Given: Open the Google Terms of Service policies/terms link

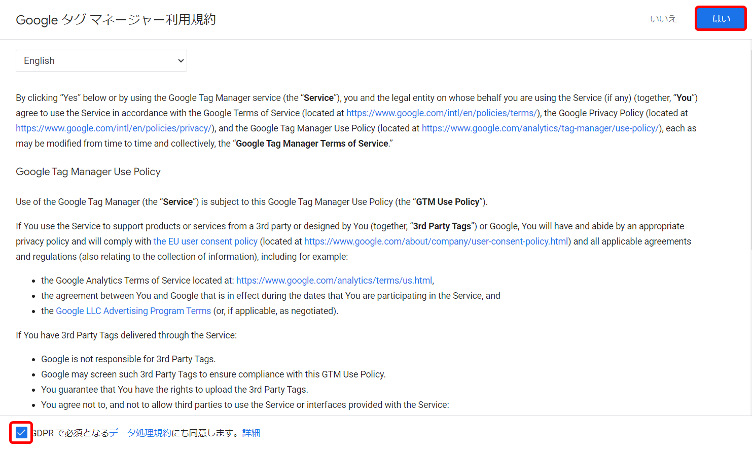Looking at the screenshot, I should (442, 113).
